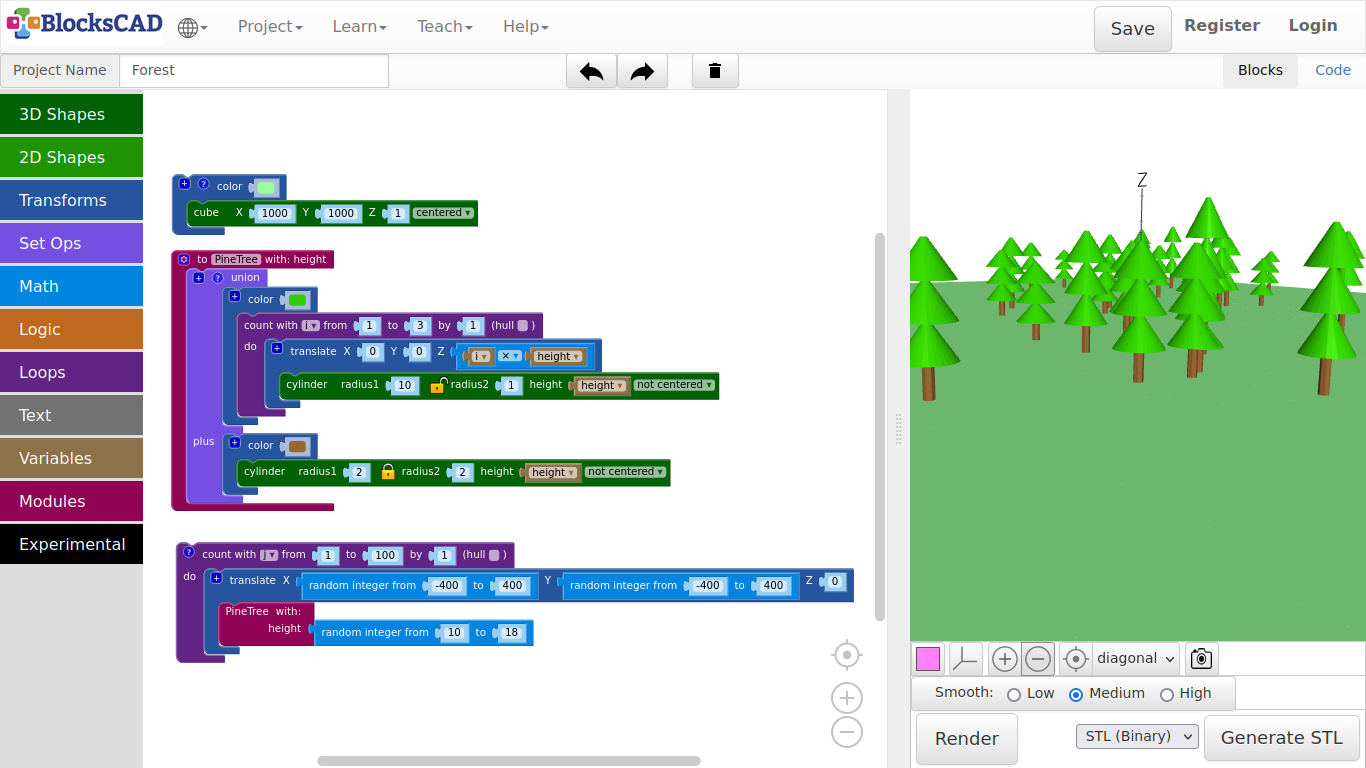Open the Project menu

270,27
